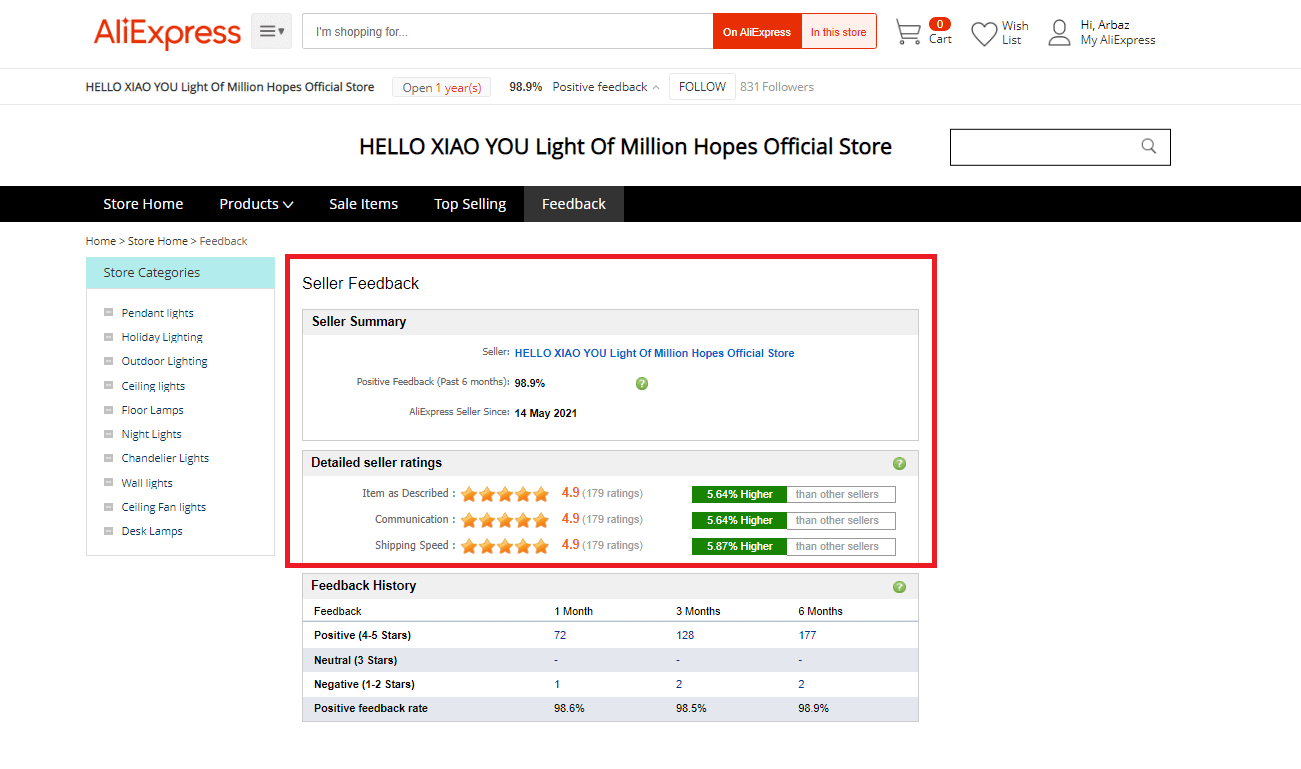Click the 1 Month positive count 72

[560, 635]
